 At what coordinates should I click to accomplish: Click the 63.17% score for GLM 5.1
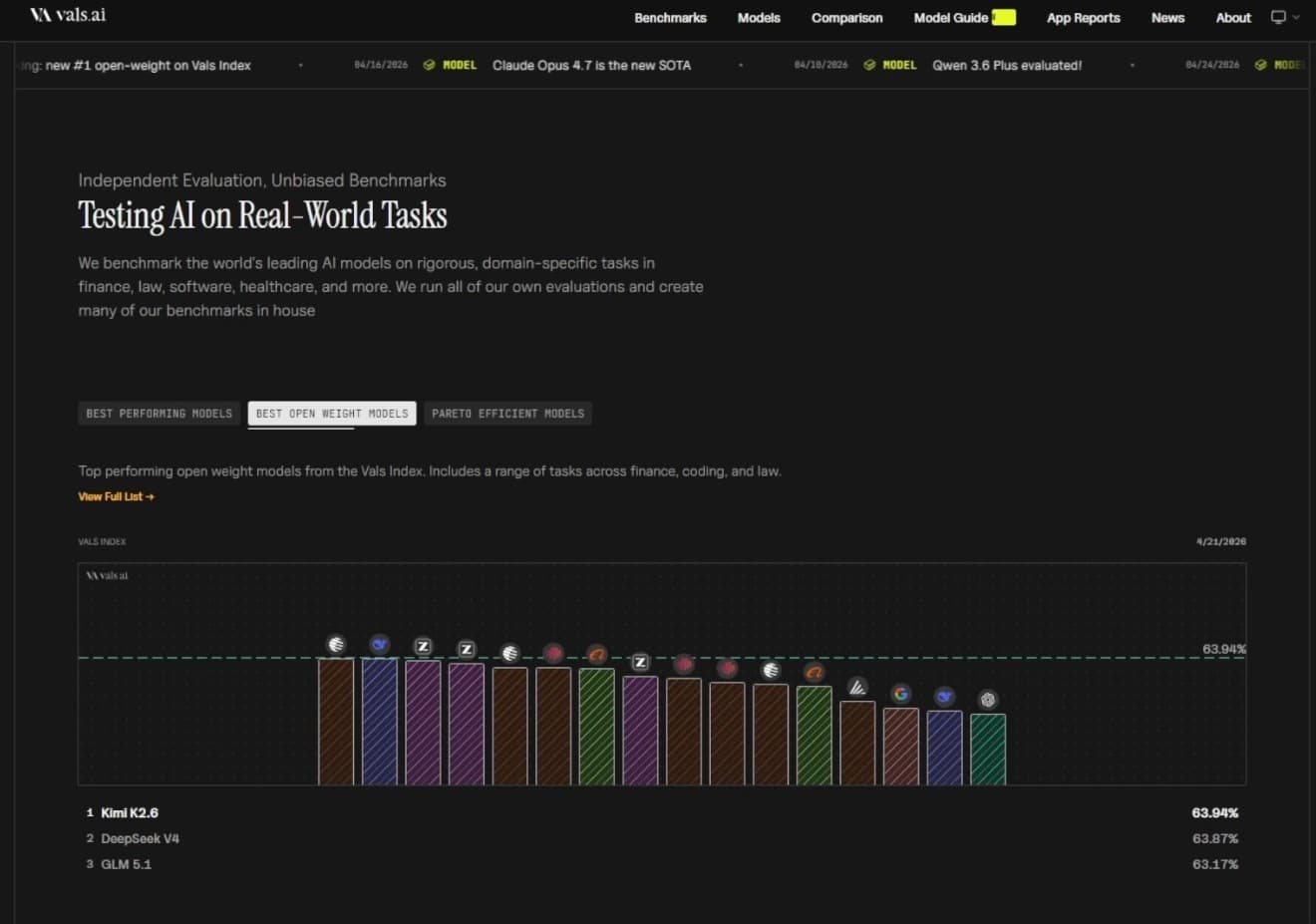coord(1215,864)
